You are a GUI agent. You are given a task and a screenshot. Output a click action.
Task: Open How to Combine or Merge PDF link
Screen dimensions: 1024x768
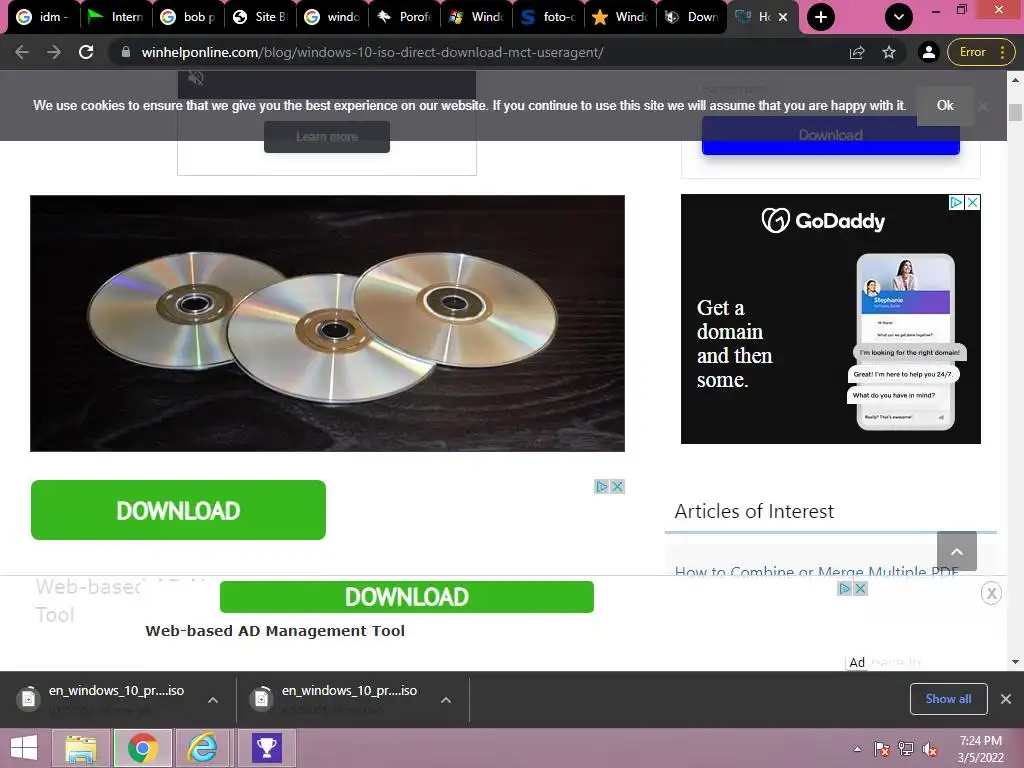(816, 571)
